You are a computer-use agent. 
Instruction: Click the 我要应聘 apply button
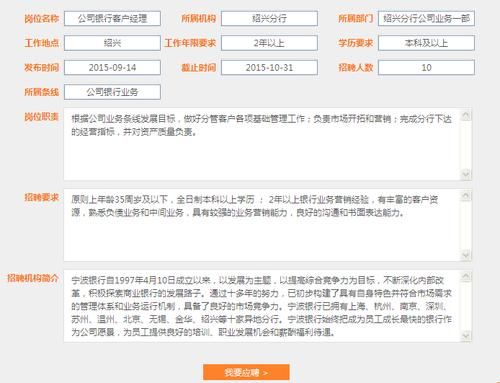coord(246,372)
